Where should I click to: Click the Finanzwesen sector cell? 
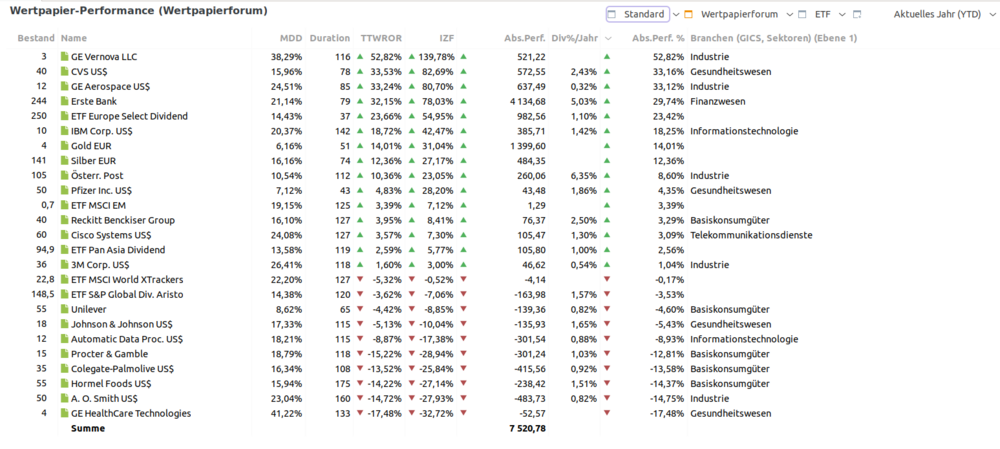[x=717, y=101]
